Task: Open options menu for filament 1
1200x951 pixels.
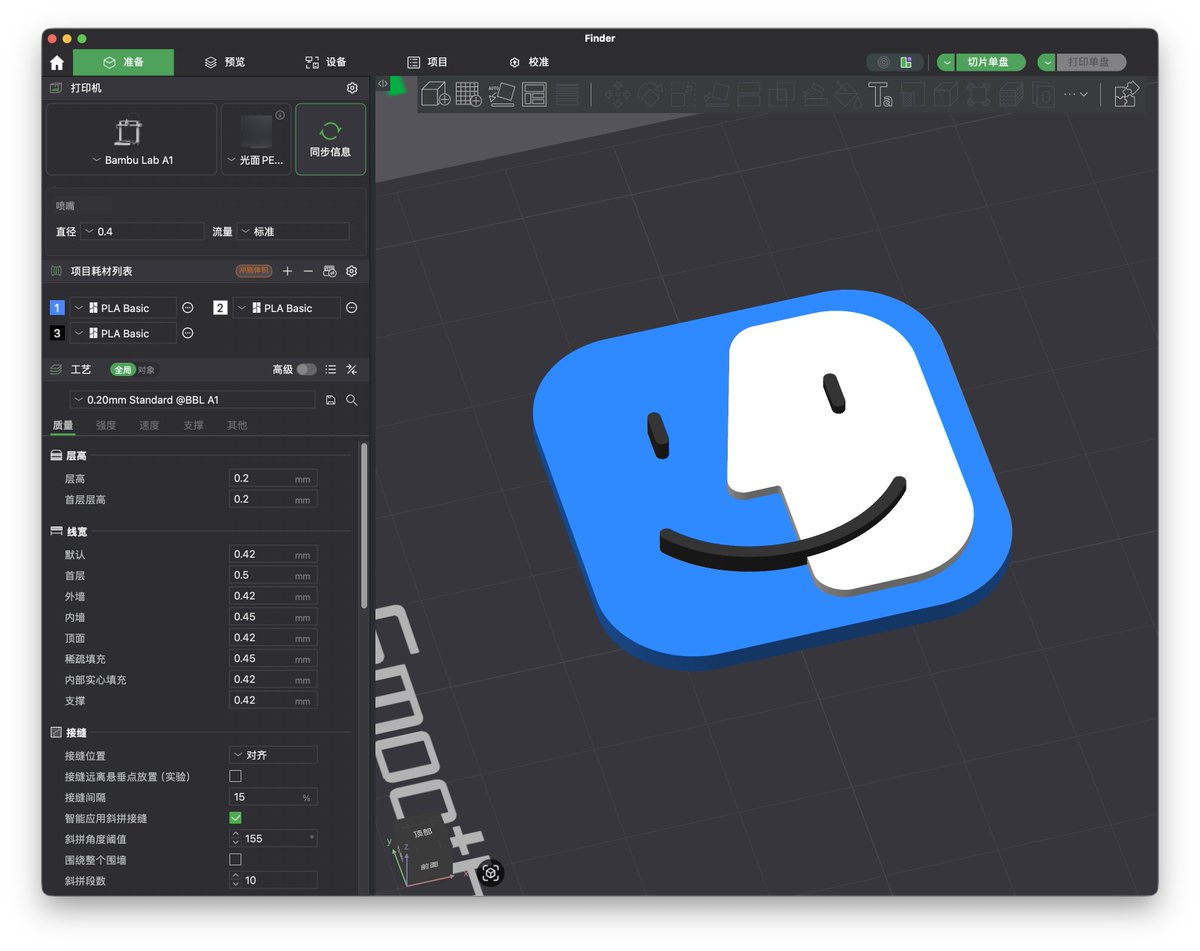Action: 188,308
